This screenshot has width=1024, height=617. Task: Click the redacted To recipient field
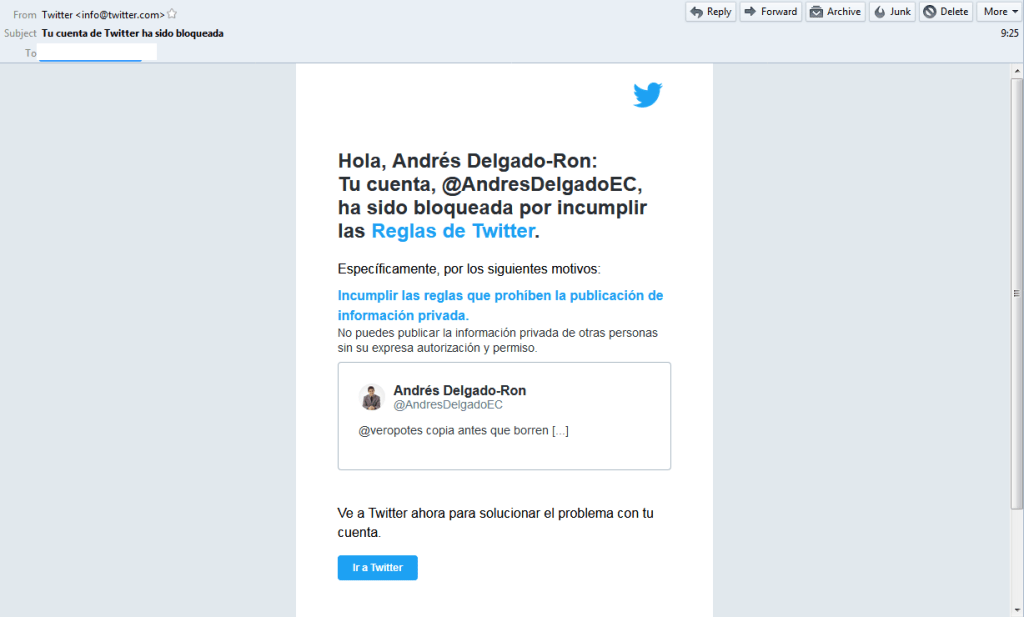pyautogui.click(x=97, y=52)
